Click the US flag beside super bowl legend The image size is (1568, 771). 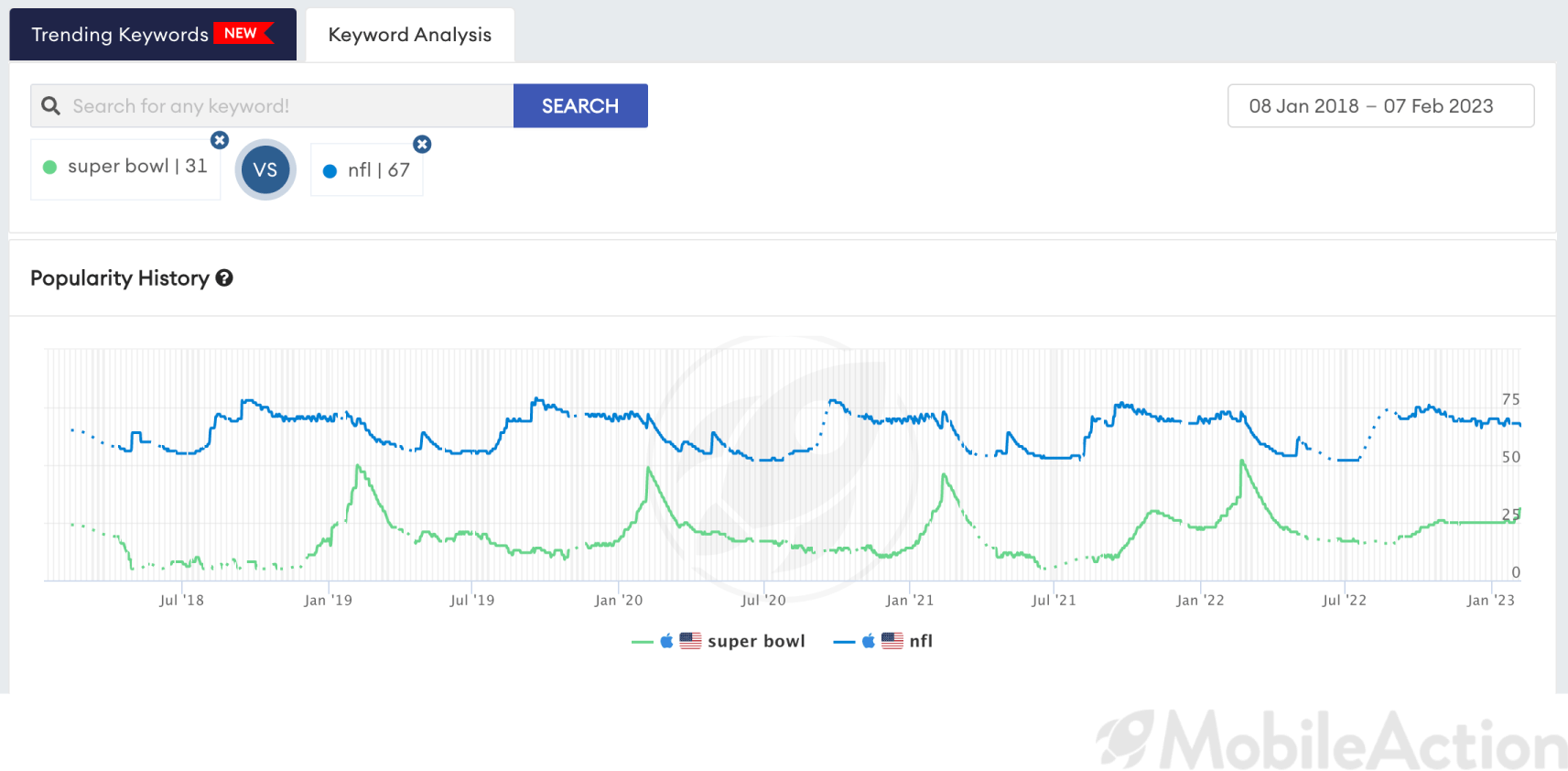(691, 641)
